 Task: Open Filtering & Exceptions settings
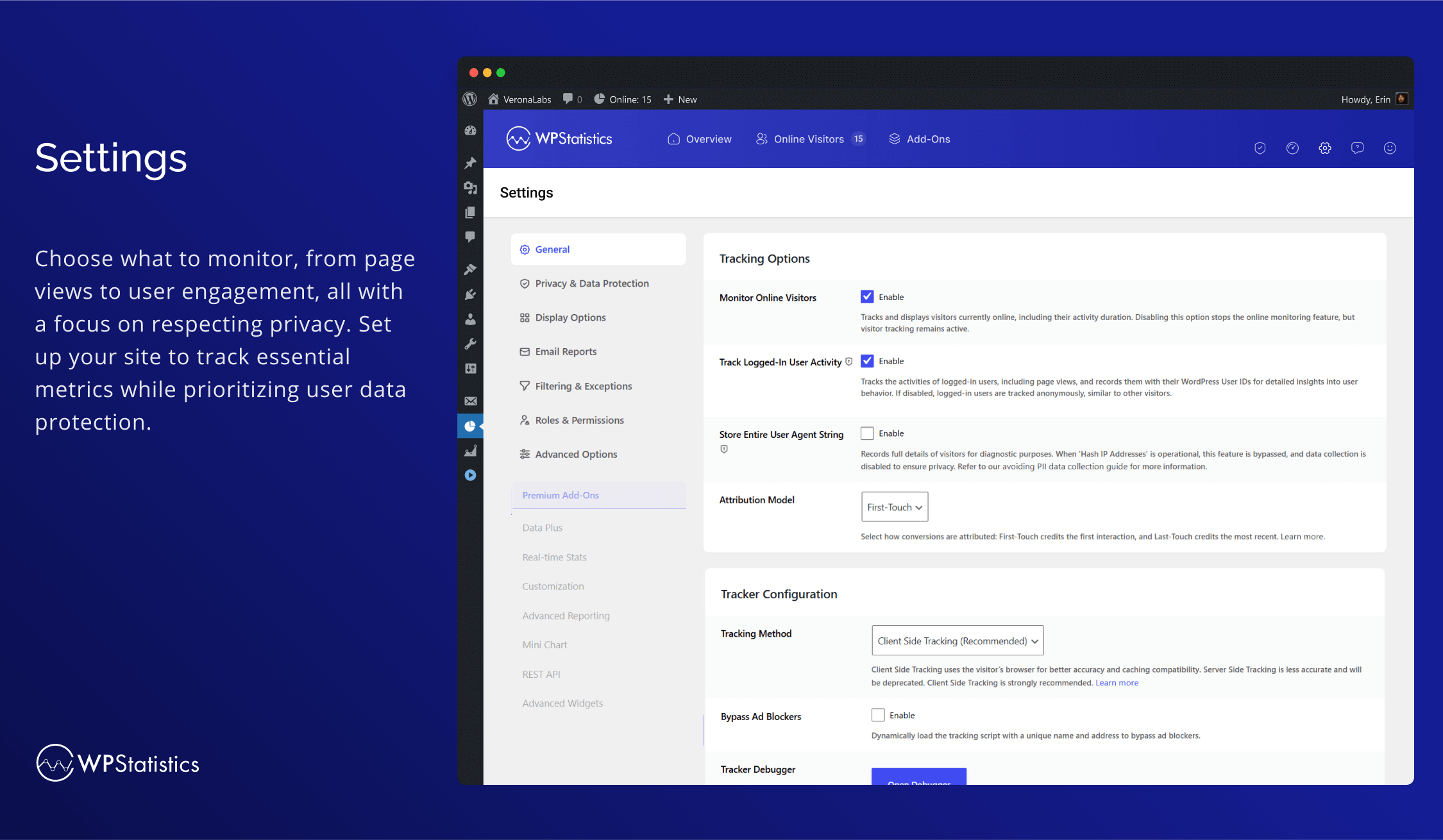click(x=583, y=385)
